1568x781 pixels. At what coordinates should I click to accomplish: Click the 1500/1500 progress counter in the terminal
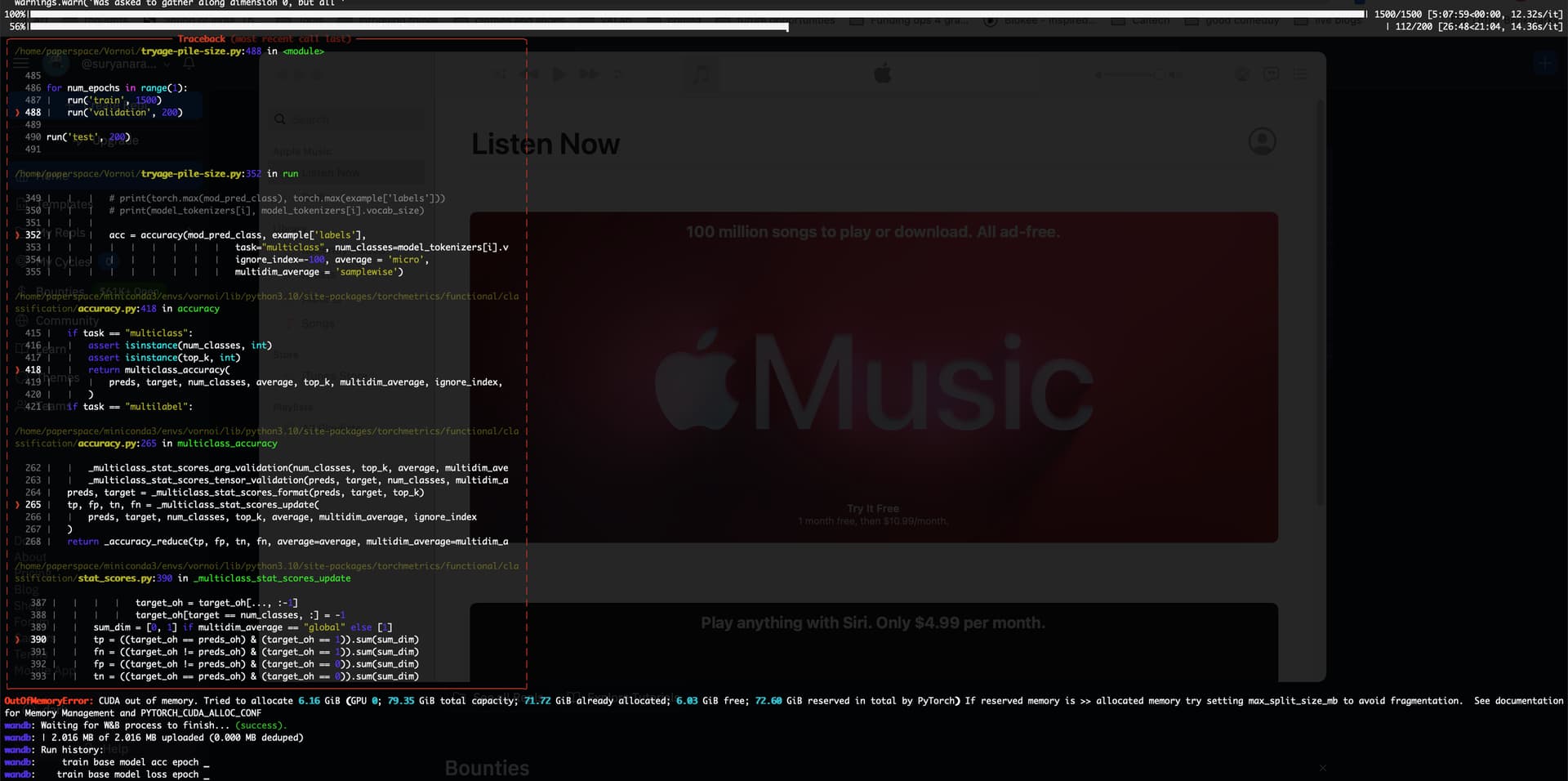click(x=1398, y=15)
